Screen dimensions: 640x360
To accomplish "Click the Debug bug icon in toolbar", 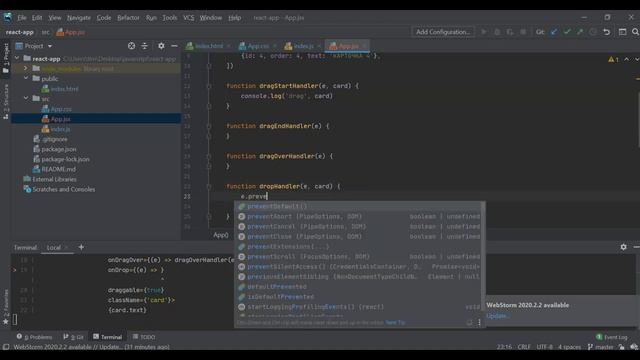I will (497, 32).
